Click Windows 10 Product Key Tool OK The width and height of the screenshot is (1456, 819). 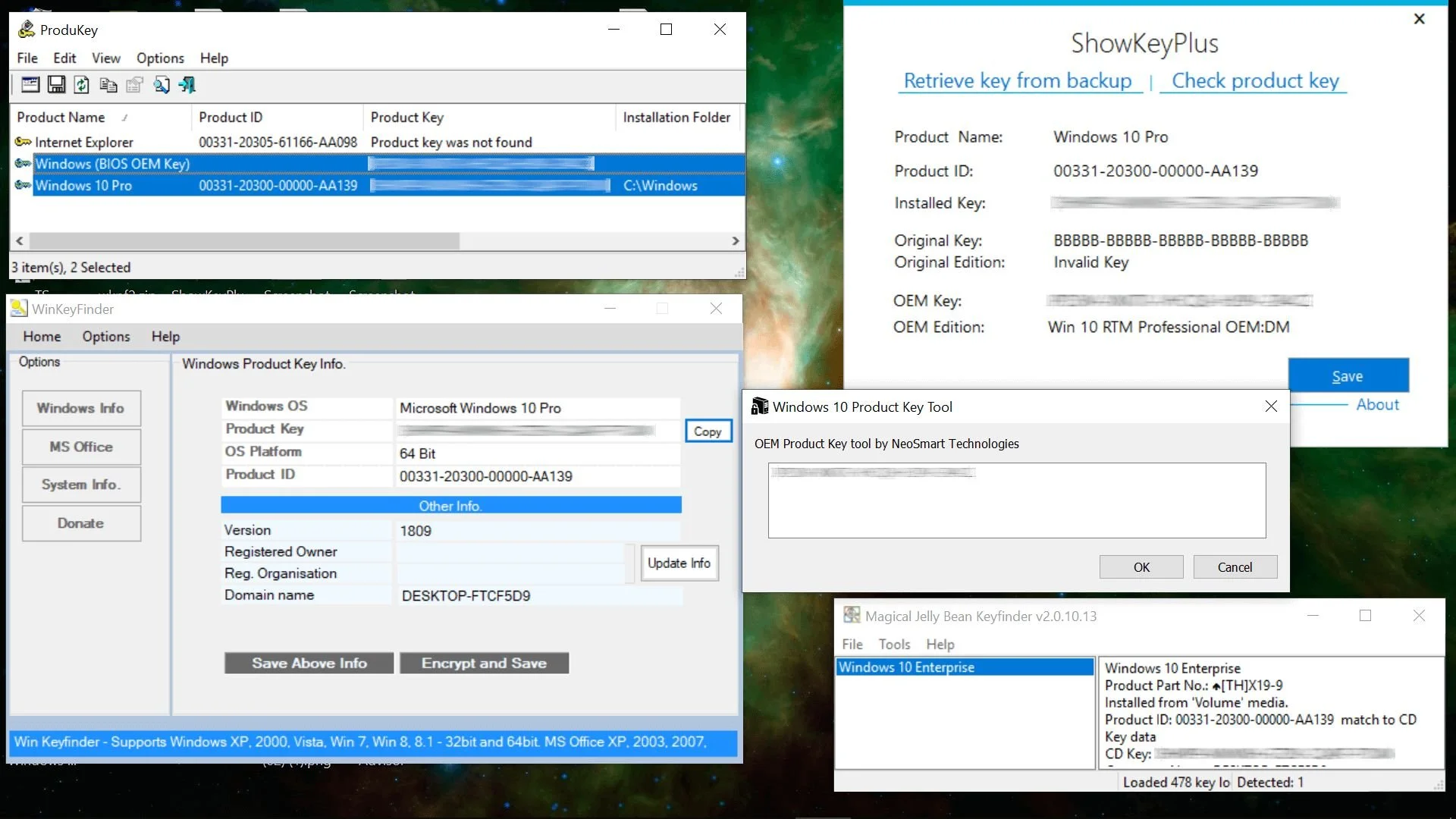pyautogui.click(x=1141, y=567)
